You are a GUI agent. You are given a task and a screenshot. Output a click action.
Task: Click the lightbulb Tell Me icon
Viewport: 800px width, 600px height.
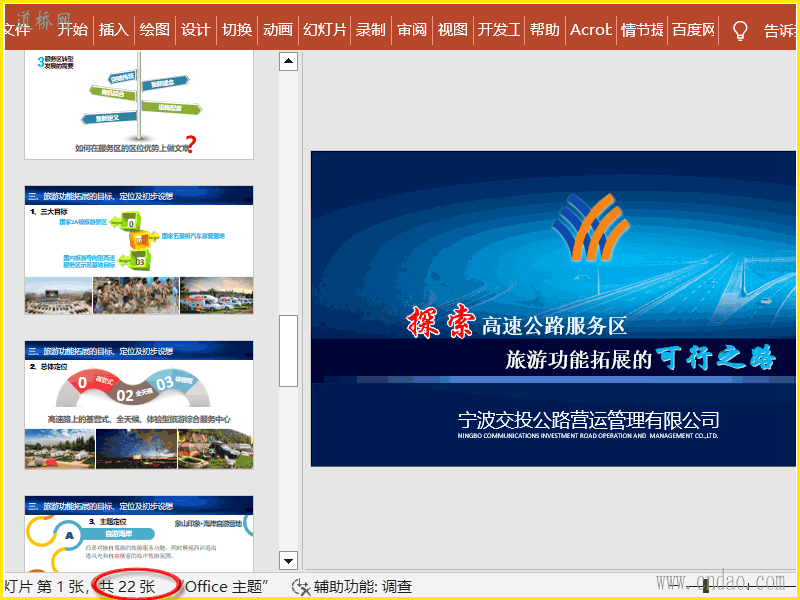click(x=740, y=31)
